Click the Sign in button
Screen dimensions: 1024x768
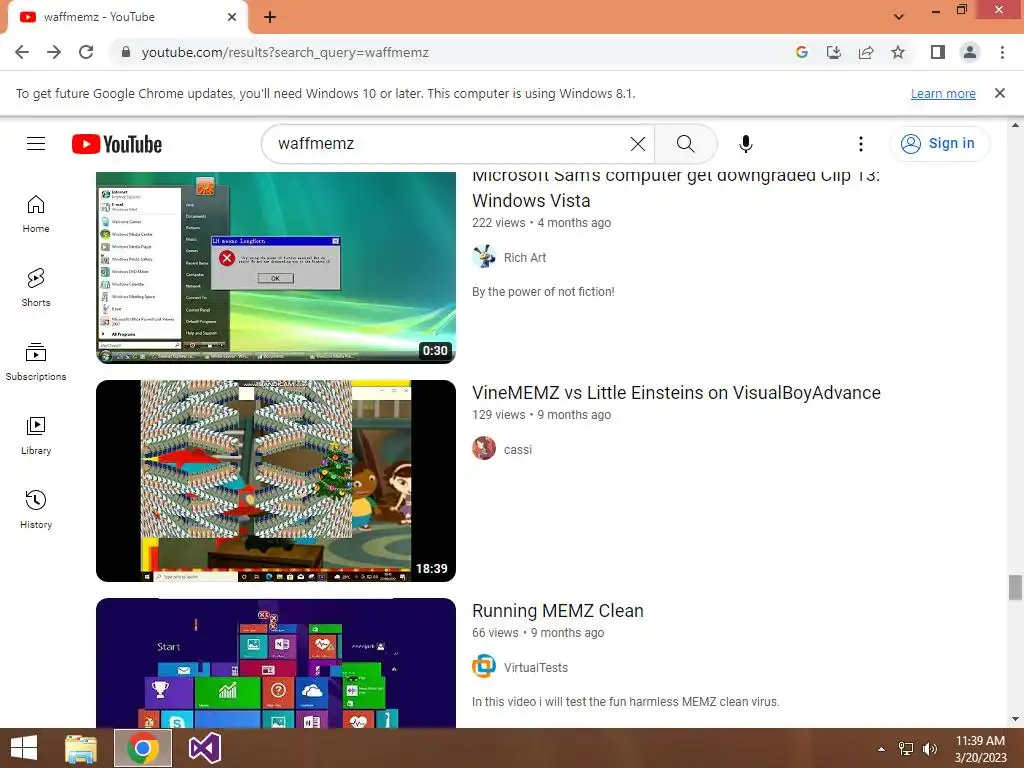[939, 144]
